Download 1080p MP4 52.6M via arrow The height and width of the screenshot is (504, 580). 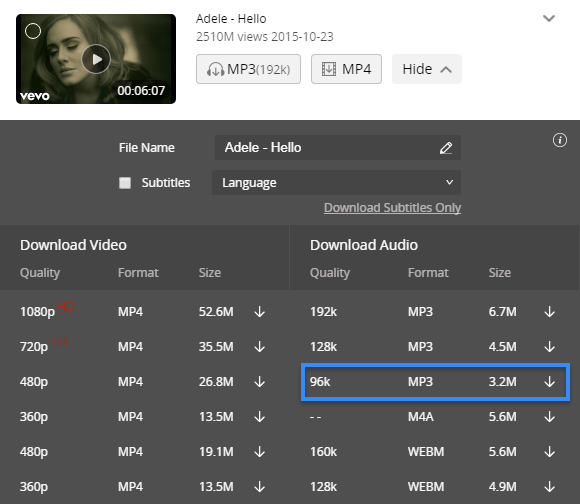click(260, 312)
